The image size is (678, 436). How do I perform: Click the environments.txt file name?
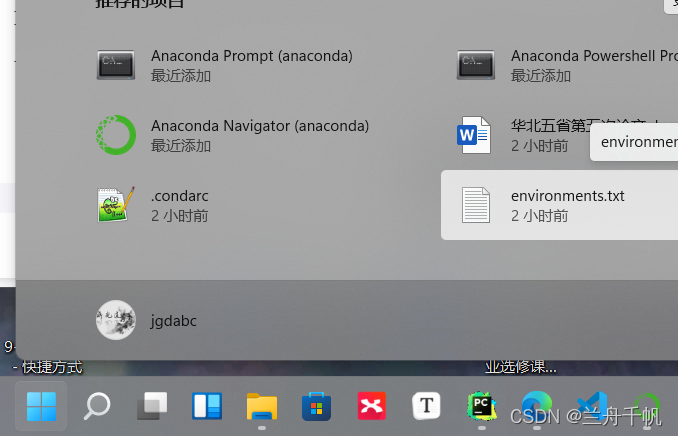[x=567, y=196]
